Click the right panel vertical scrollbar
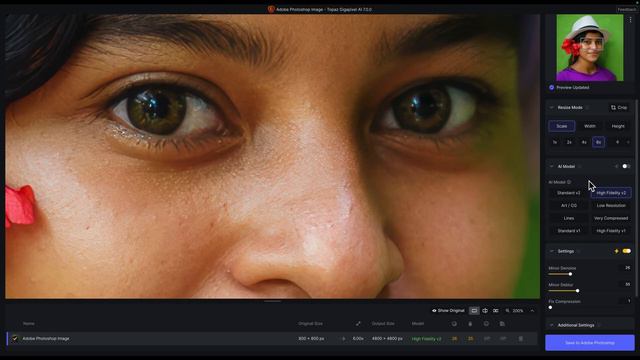Screen dimensions: 640x360 tap(637, 198)
